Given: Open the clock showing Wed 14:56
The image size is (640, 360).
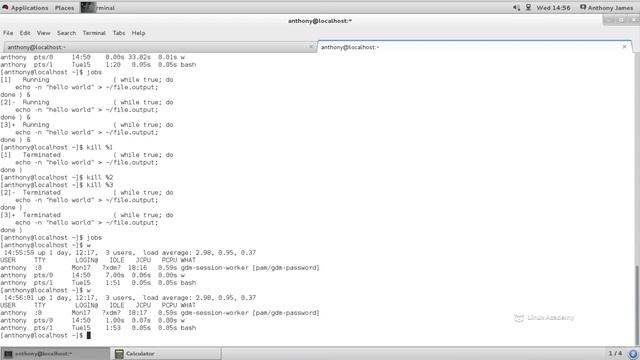Looking at the screenshot, I should click(x=553, y=8).
